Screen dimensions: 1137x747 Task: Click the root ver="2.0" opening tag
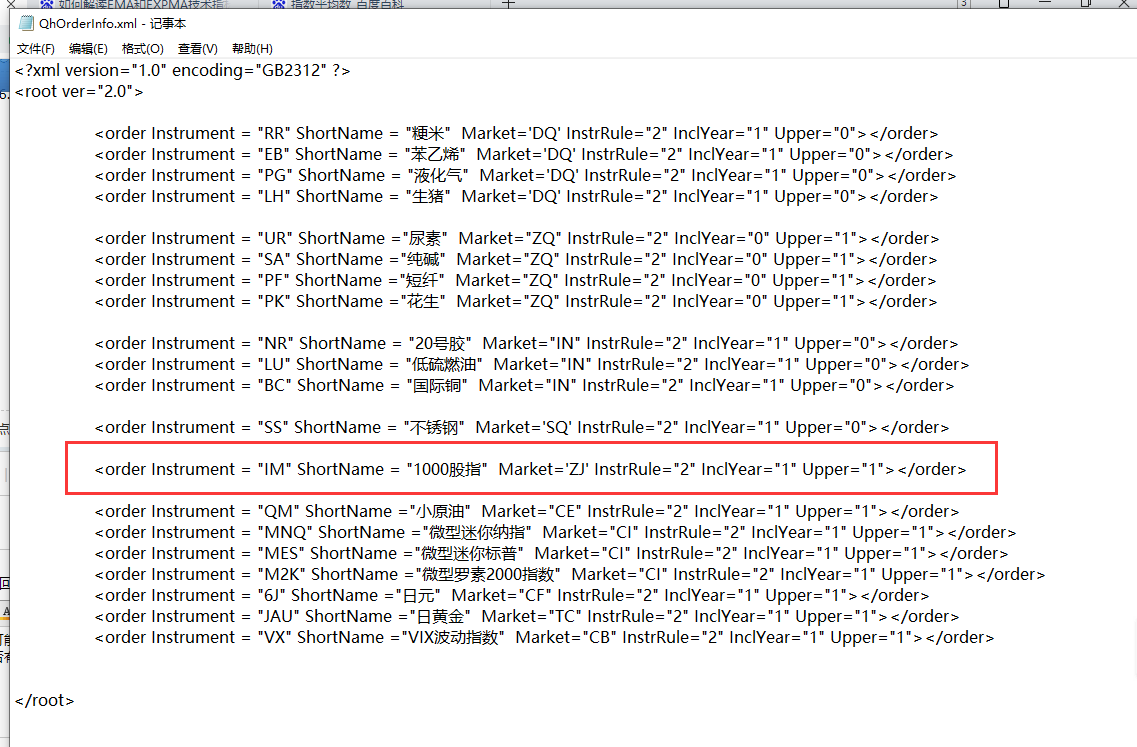[x=79, y=91]
